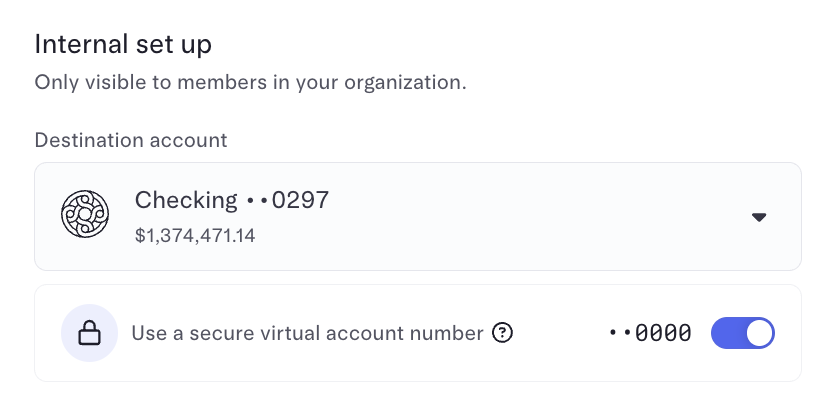
Task: Click the lavender circle behind the lock
Action: pyautogui.click(x=90, y=333)
